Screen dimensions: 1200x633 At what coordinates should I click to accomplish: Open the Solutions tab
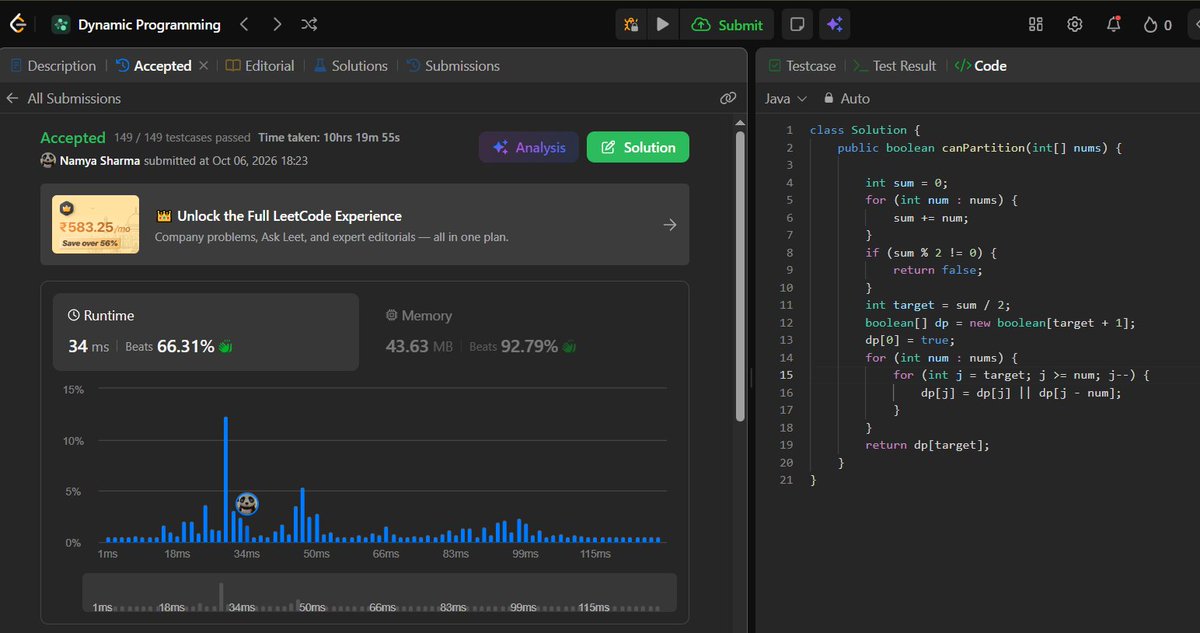tap(351, 66)
